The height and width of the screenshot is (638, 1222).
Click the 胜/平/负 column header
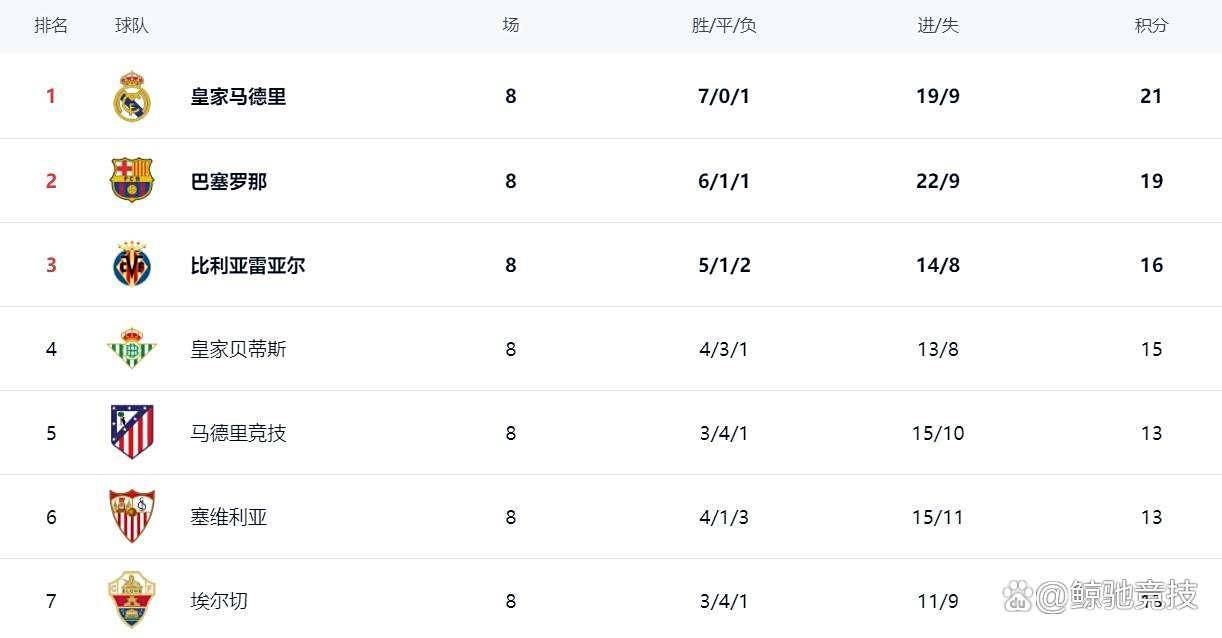coord(724,26)
